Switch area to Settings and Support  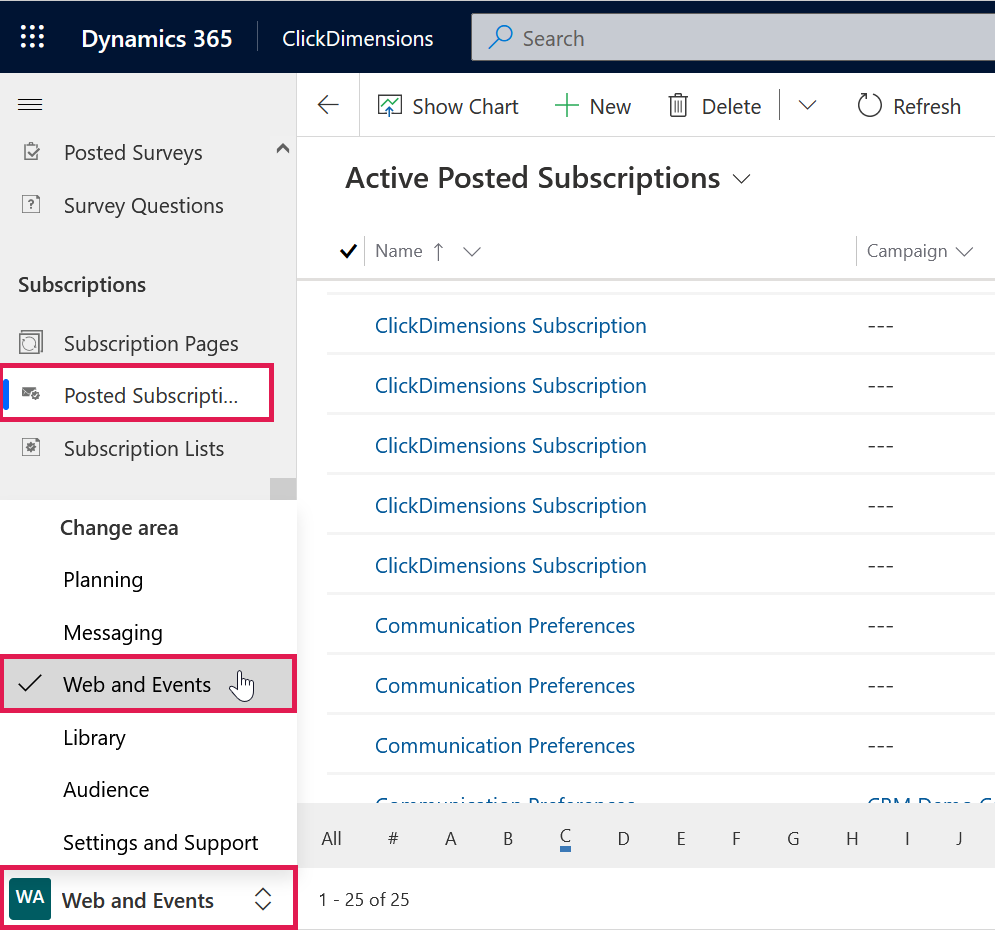[x=161, y=842]
